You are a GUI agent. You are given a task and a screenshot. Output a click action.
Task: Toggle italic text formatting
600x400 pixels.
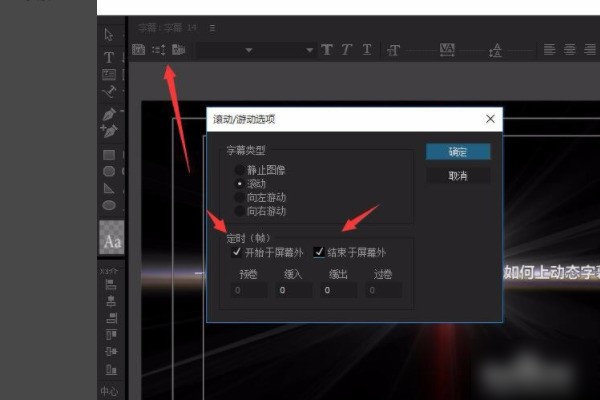pos(347,50)
